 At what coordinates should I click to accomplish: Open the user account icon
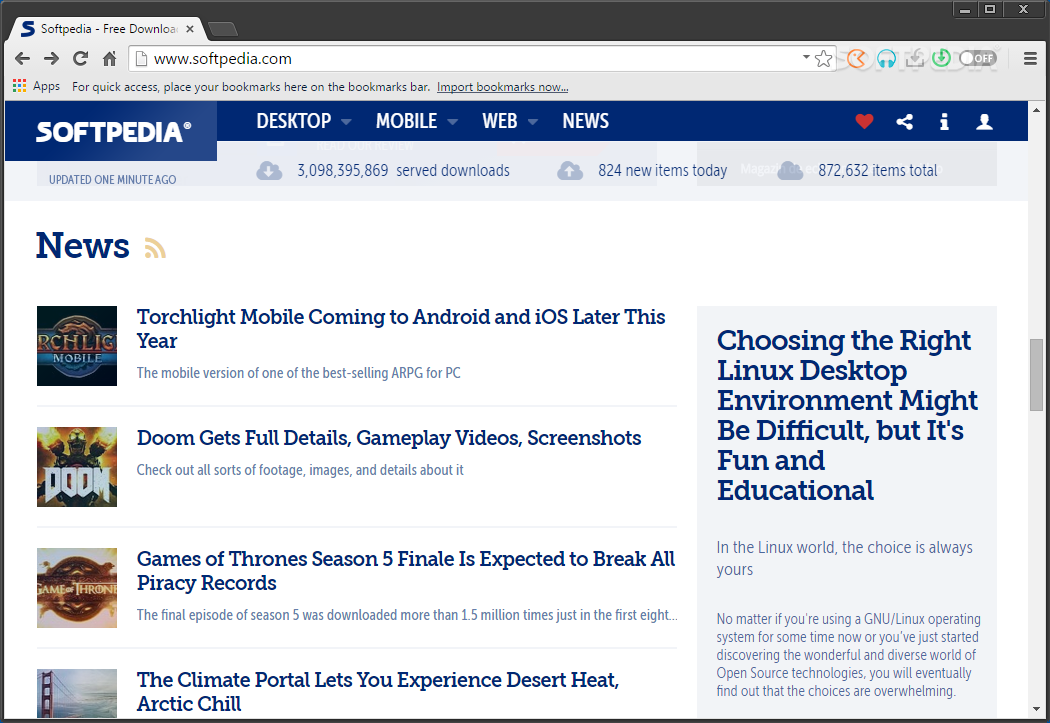point(984,121)
